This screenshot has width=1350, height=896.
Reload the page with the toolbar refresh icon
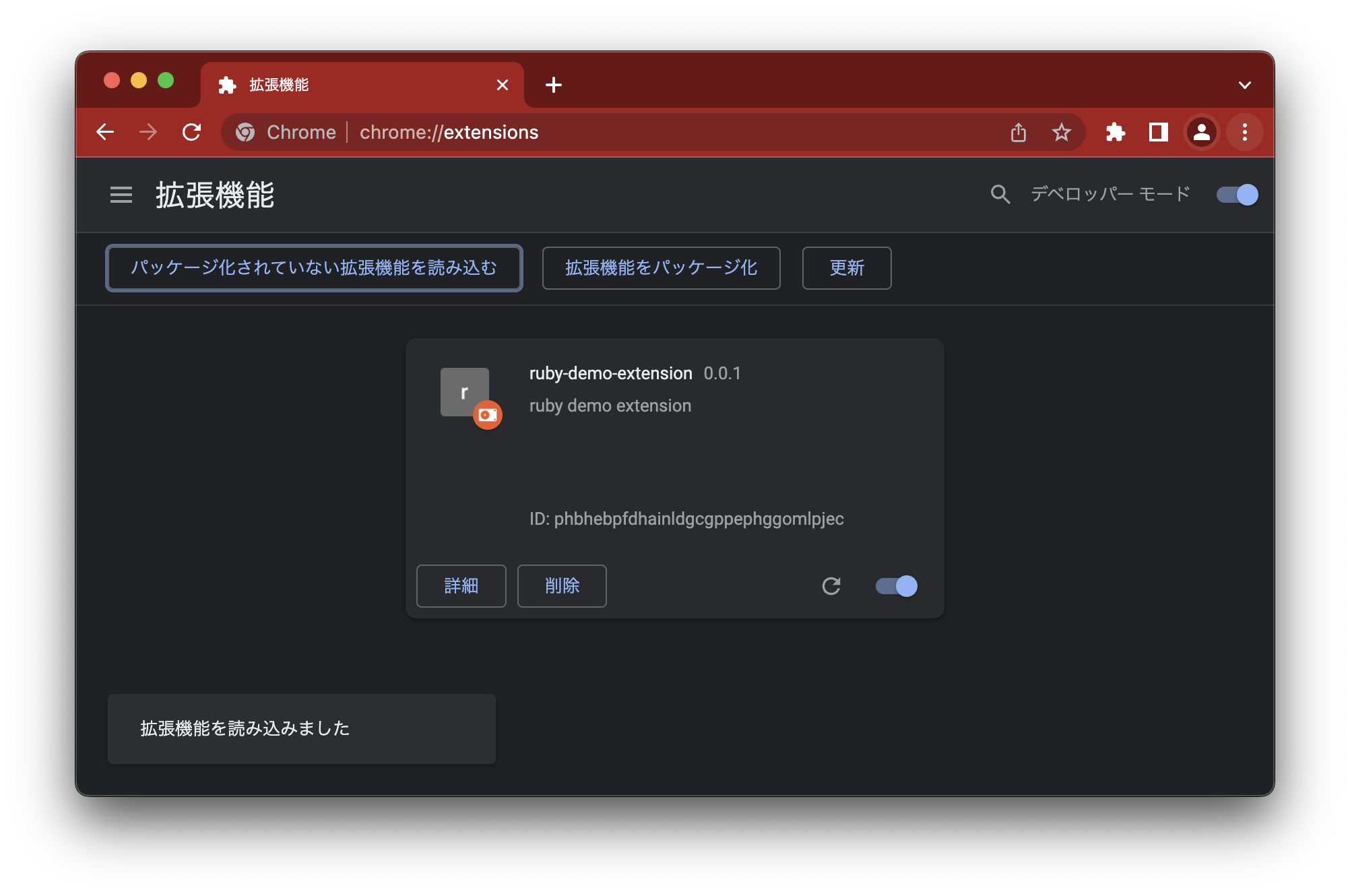pos(192,132)
